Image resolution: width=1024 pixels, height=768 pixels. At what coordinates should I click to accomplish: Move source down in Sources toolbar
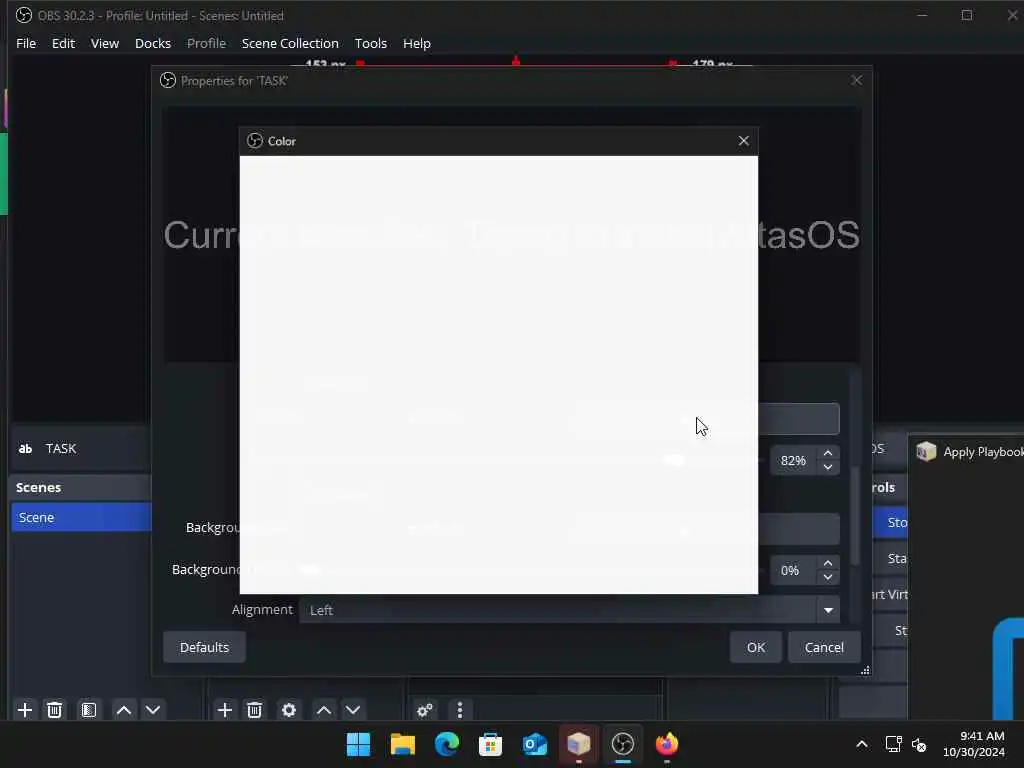(353, 710)
